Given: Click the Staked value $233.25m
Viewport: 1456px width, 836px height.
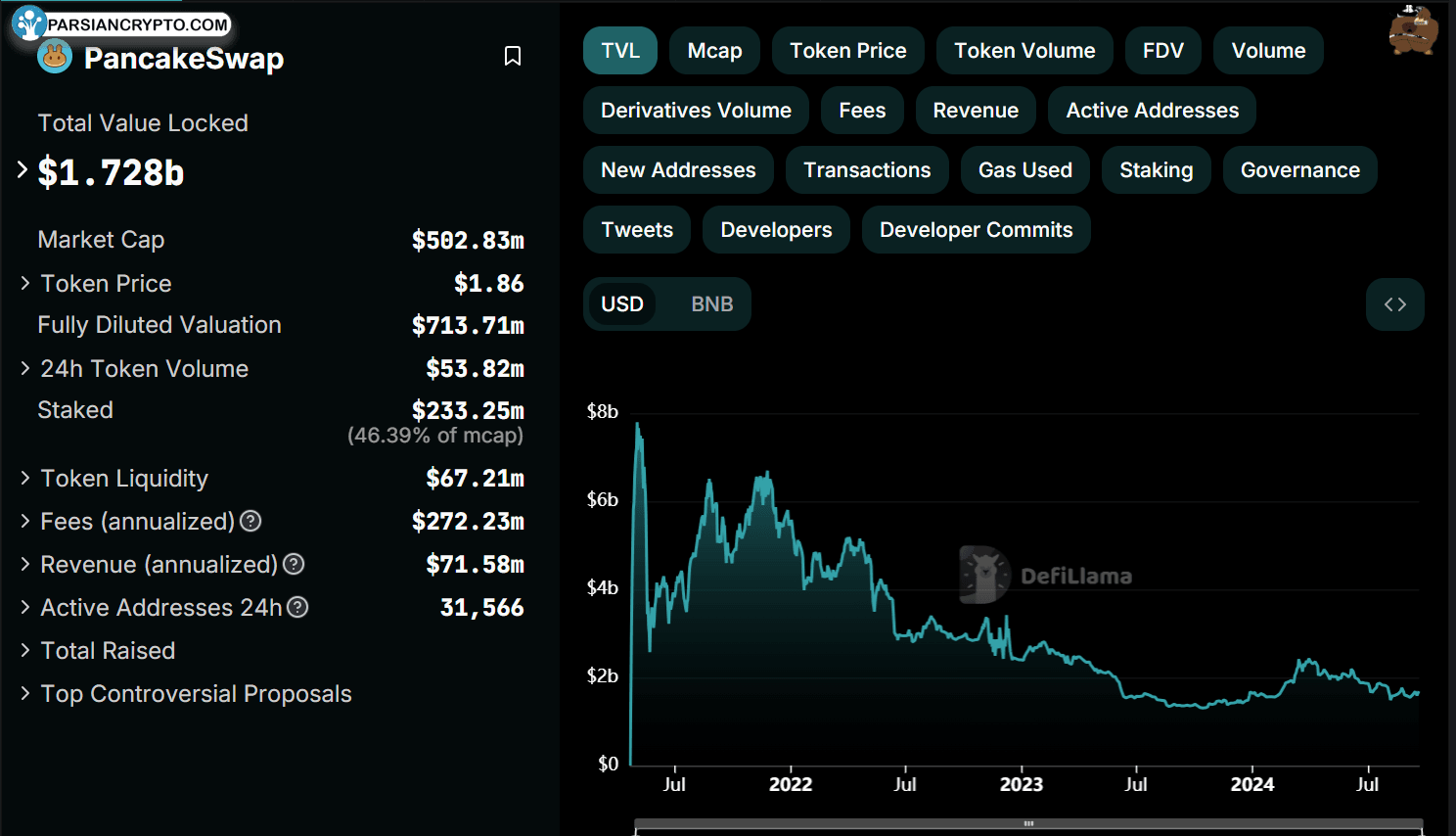Looking at the screenshot, I should (468, 410).
